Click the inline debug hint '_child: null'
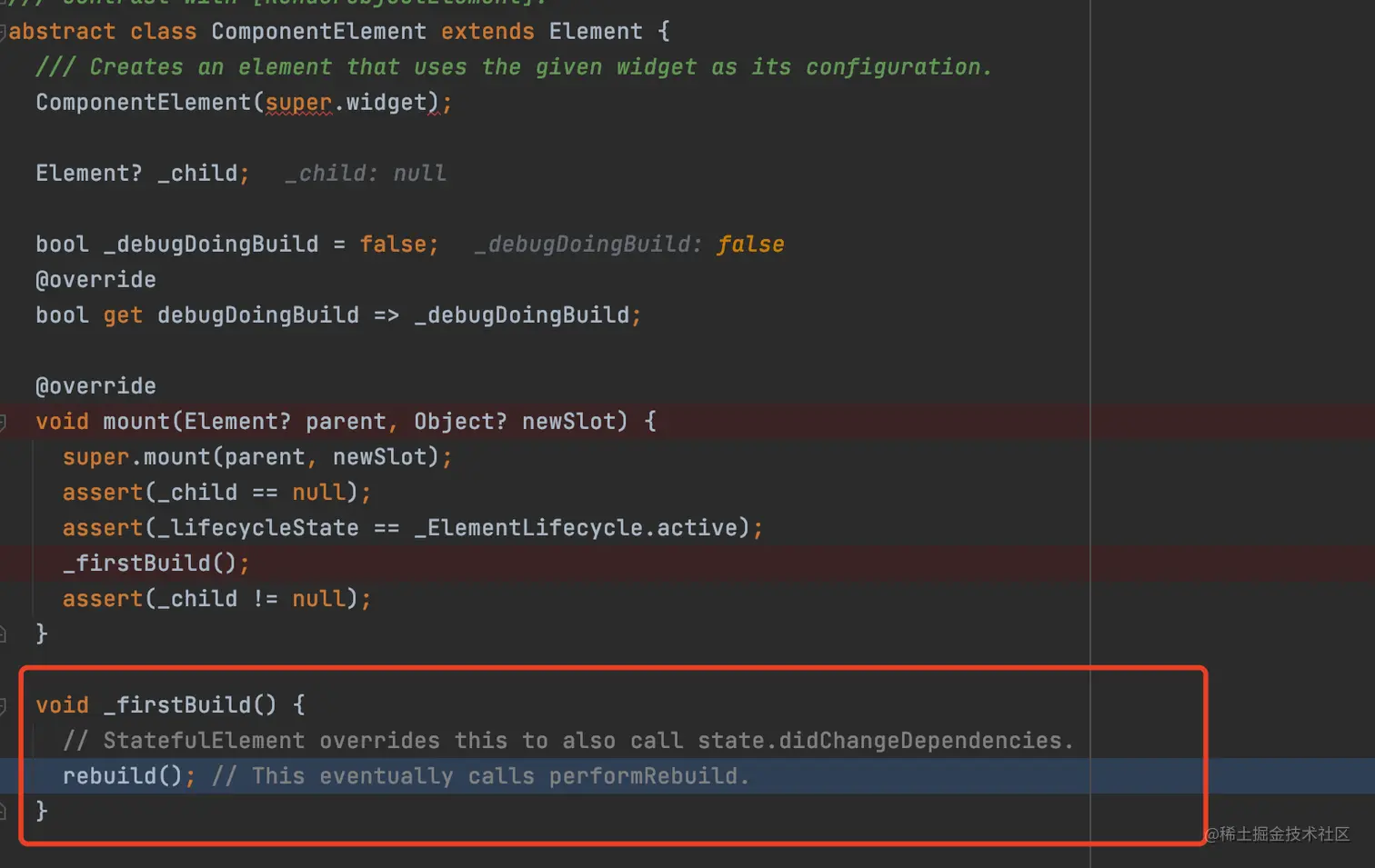This screenshot has height=868, width=1375. pyautogui.click(x=366, y=174)
